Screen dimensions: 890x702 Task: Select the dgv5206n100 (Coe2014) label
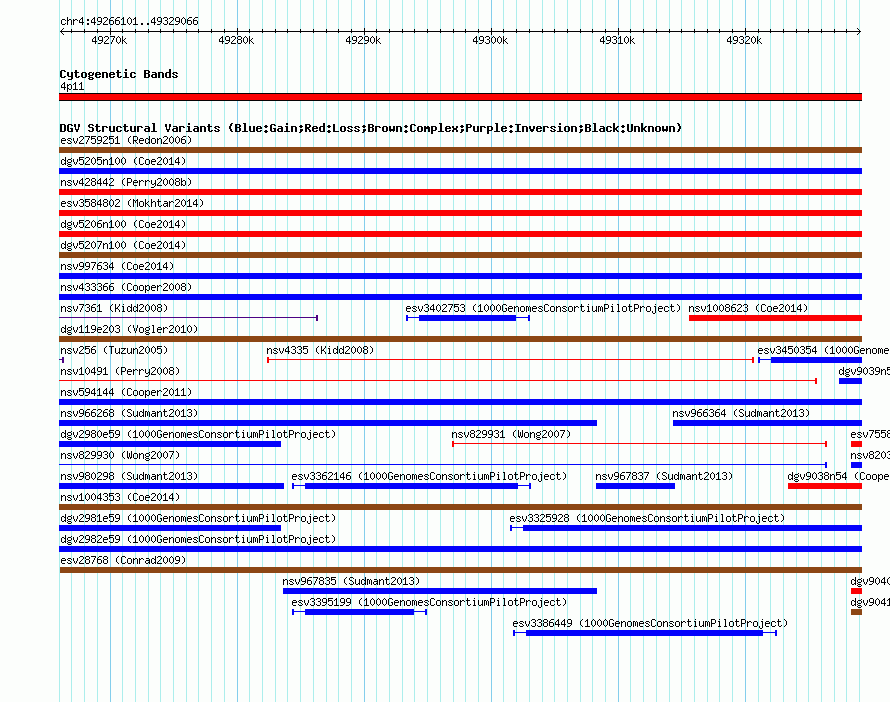point(123,224)
